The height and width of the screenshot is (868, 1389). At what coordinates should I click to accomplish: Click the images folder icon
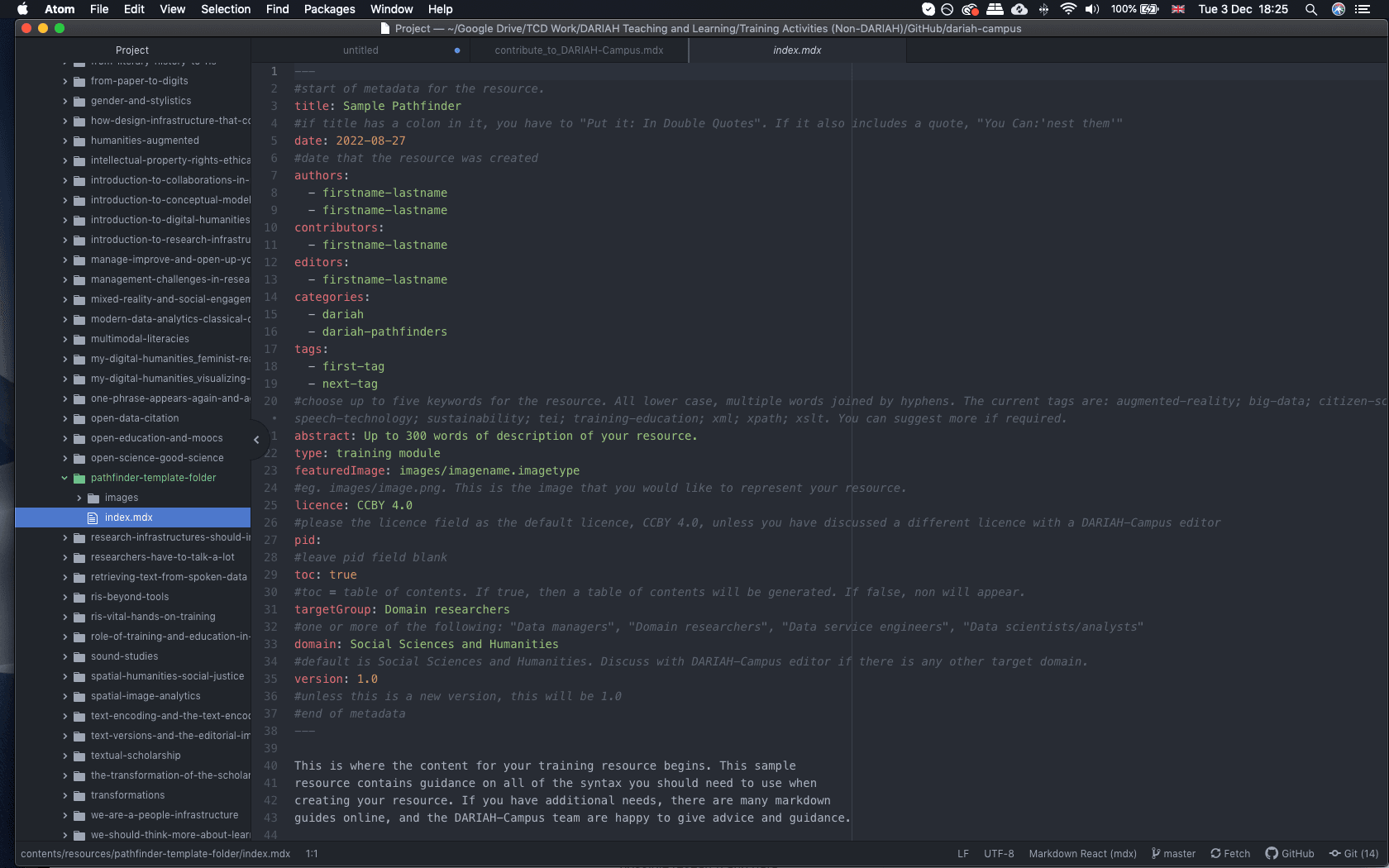93,498
